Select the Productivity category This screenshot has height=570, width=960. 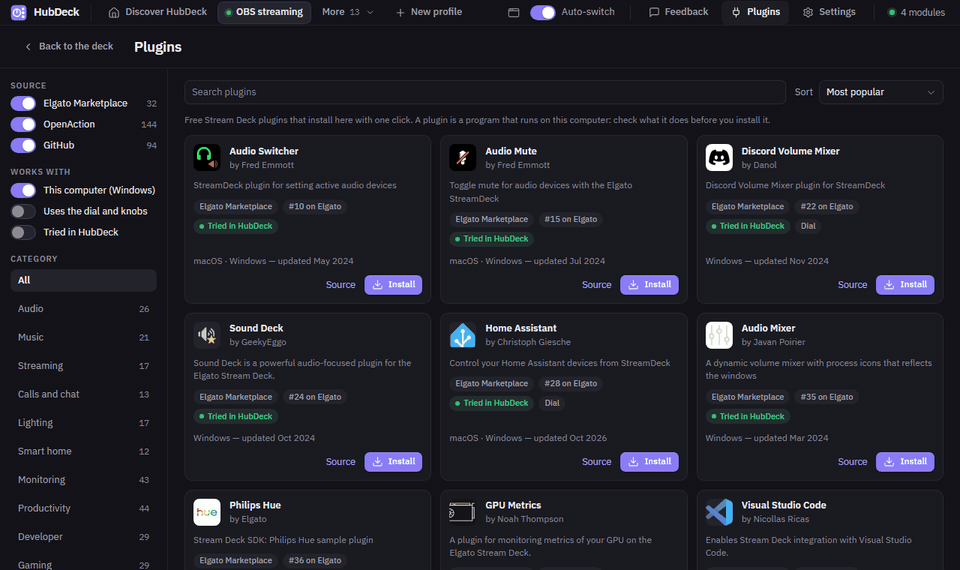coord(83,508)
